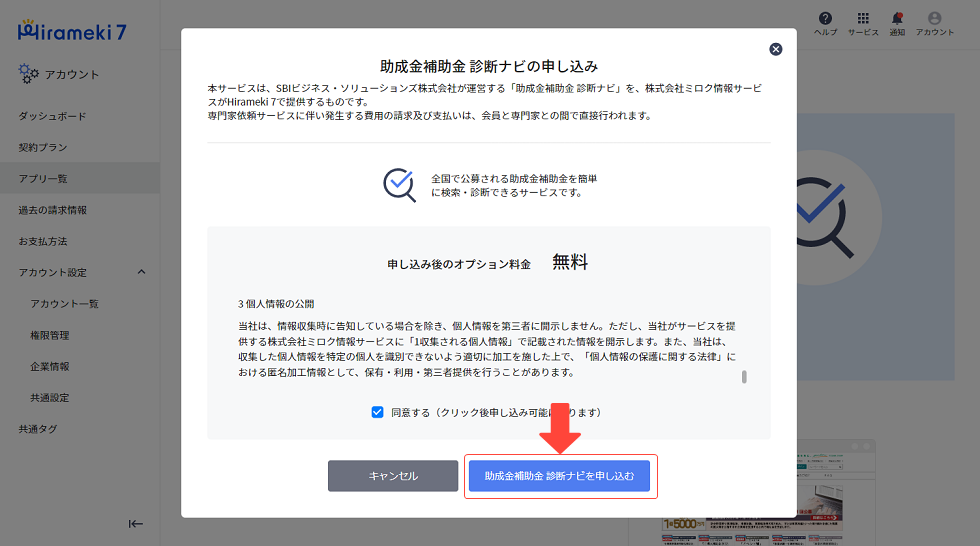Click the dialog title 助成金補助金 診断ナビの申し込み

pos(489,66)
